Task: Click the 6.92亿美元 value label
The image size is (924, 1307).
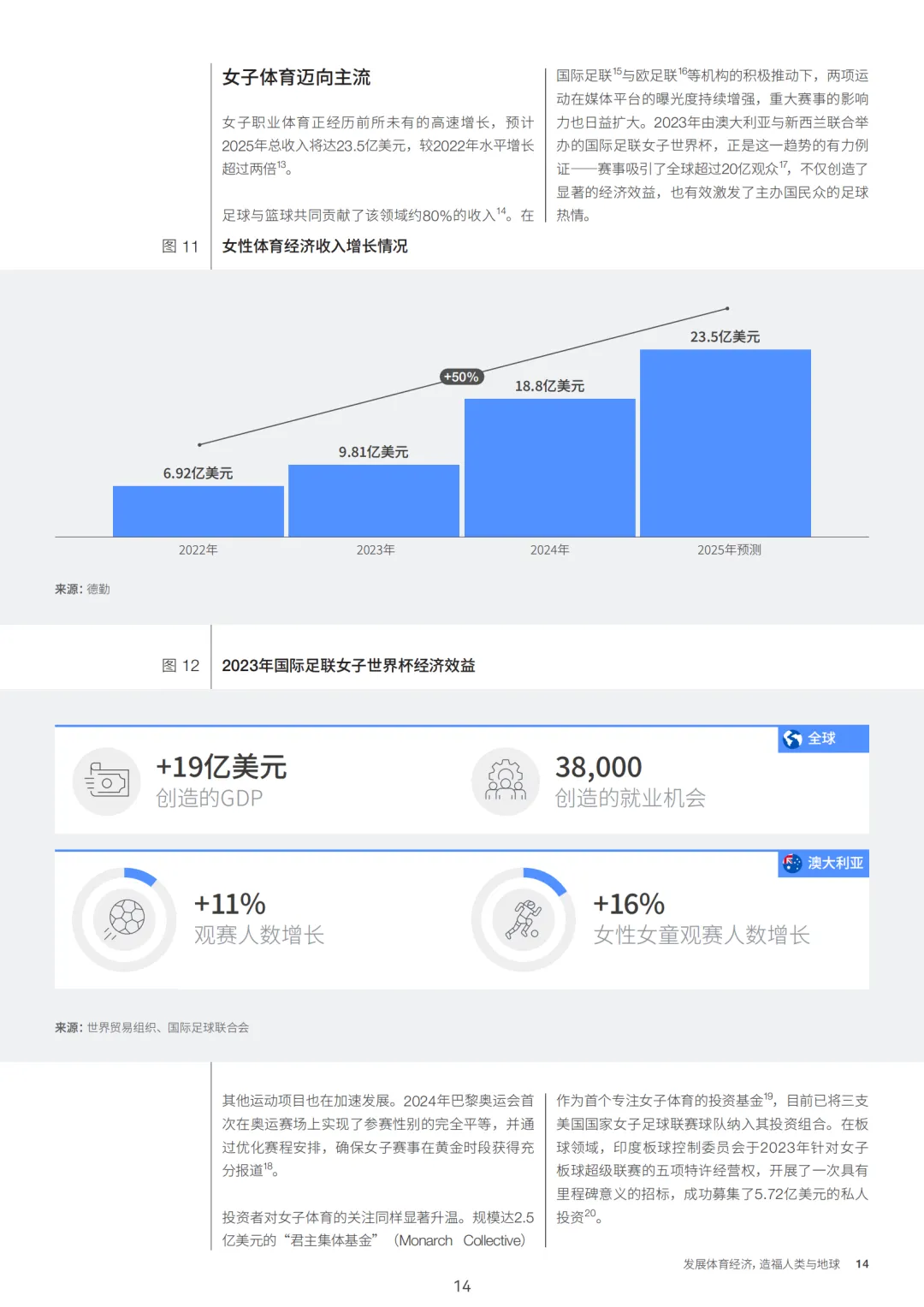Action: click(198, 473)
